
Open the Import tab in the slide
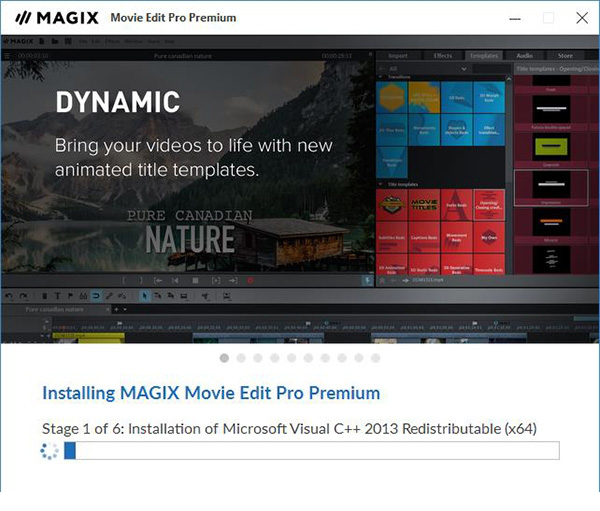398,56
